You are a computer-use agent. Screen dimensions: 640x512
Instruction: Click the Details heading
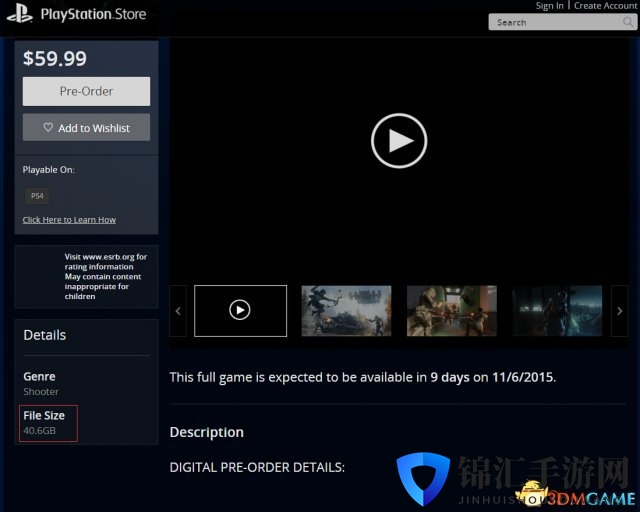[x=45, y=335]
